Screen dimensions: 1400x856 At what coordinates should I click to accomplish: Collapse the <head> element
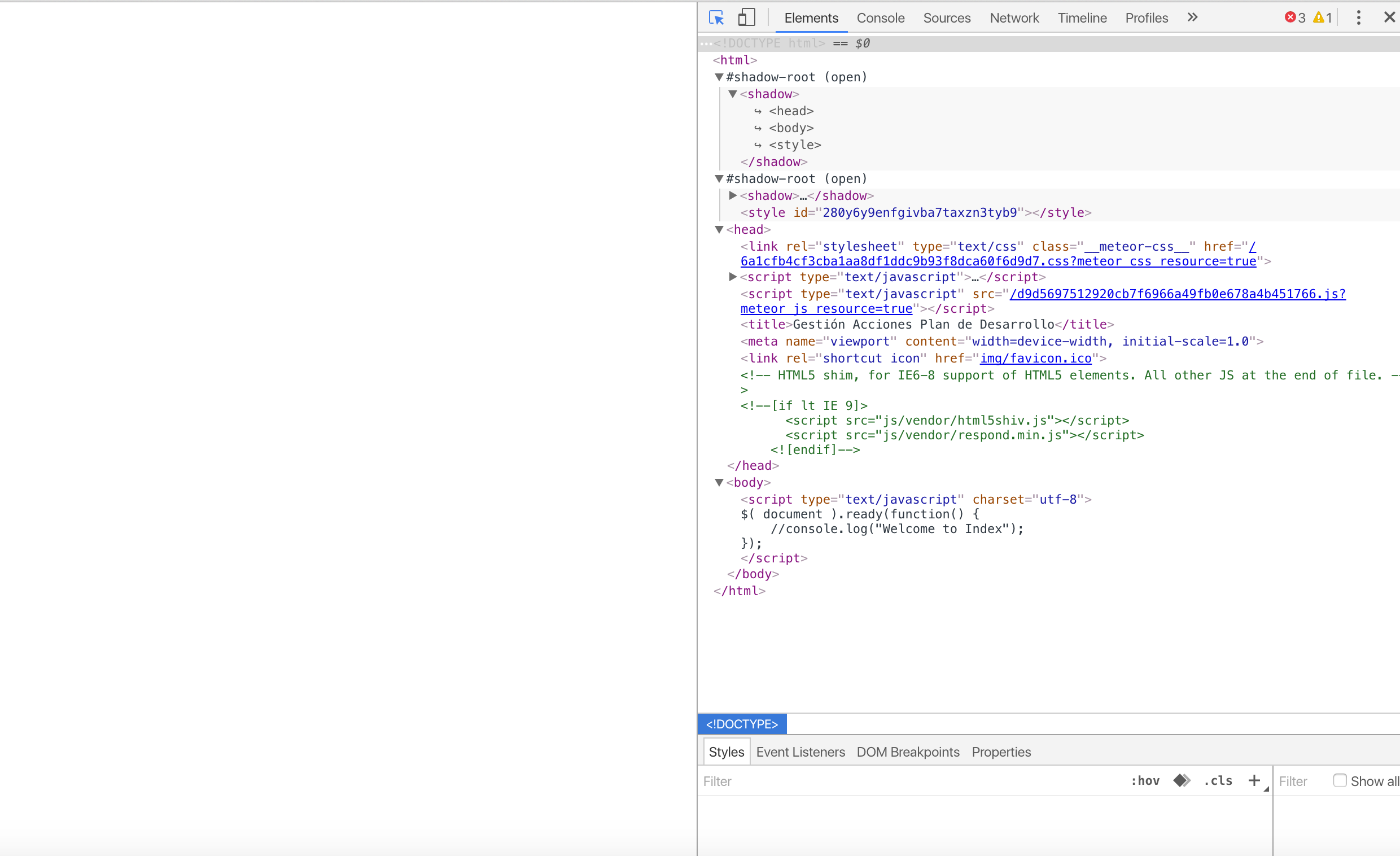pos(719,229)
